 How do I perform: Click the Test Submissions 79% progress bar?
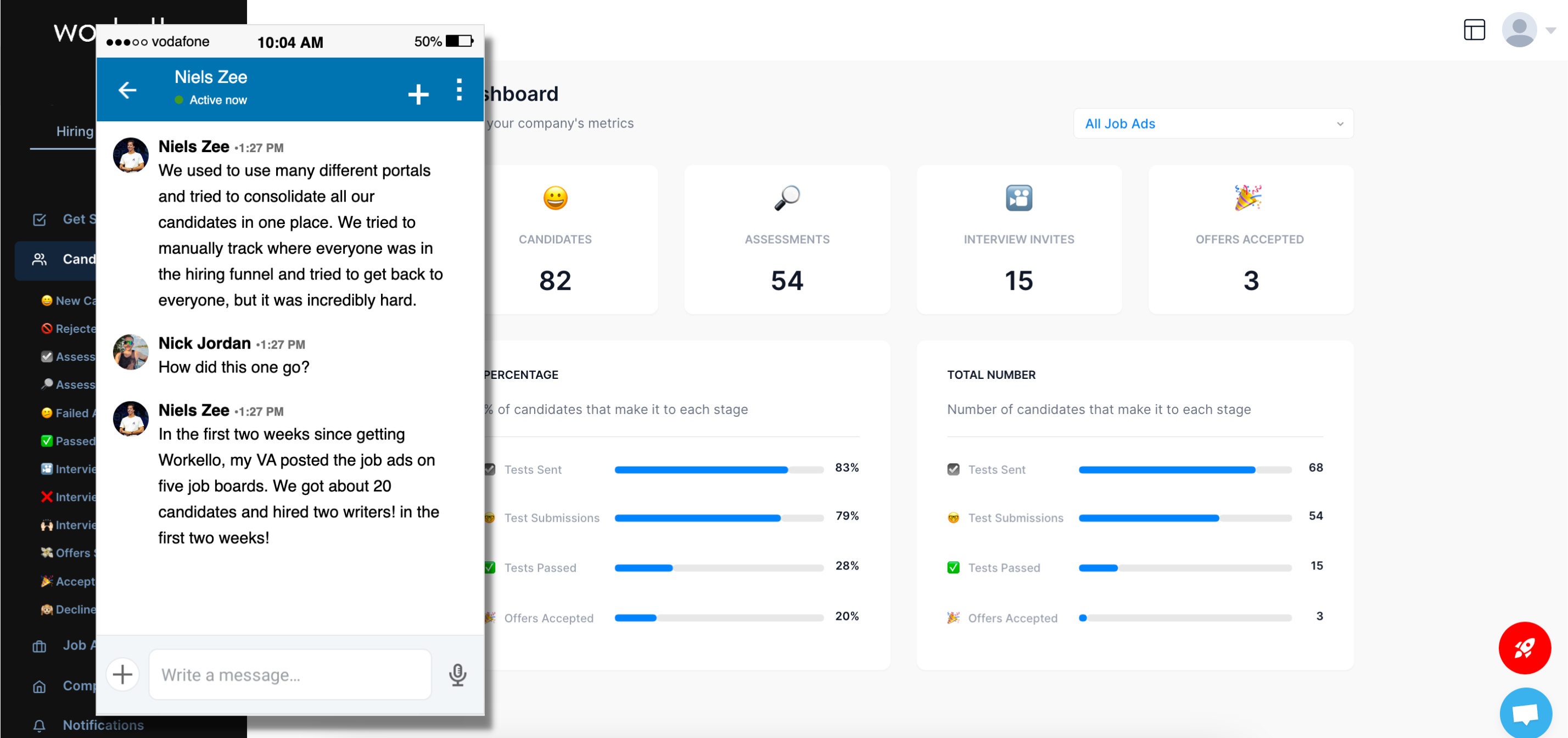tap(719, 518)
